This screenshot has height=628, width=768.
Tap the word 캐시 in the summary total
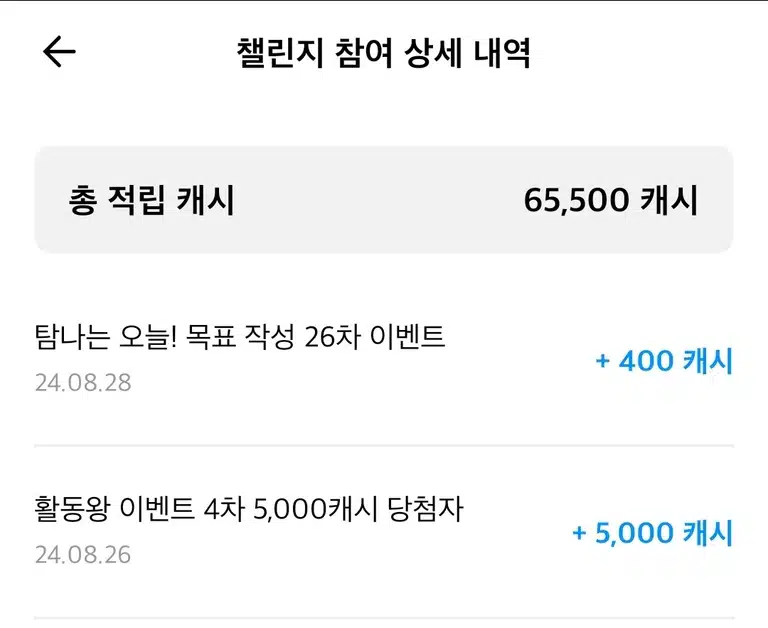(x=669, y=200)
